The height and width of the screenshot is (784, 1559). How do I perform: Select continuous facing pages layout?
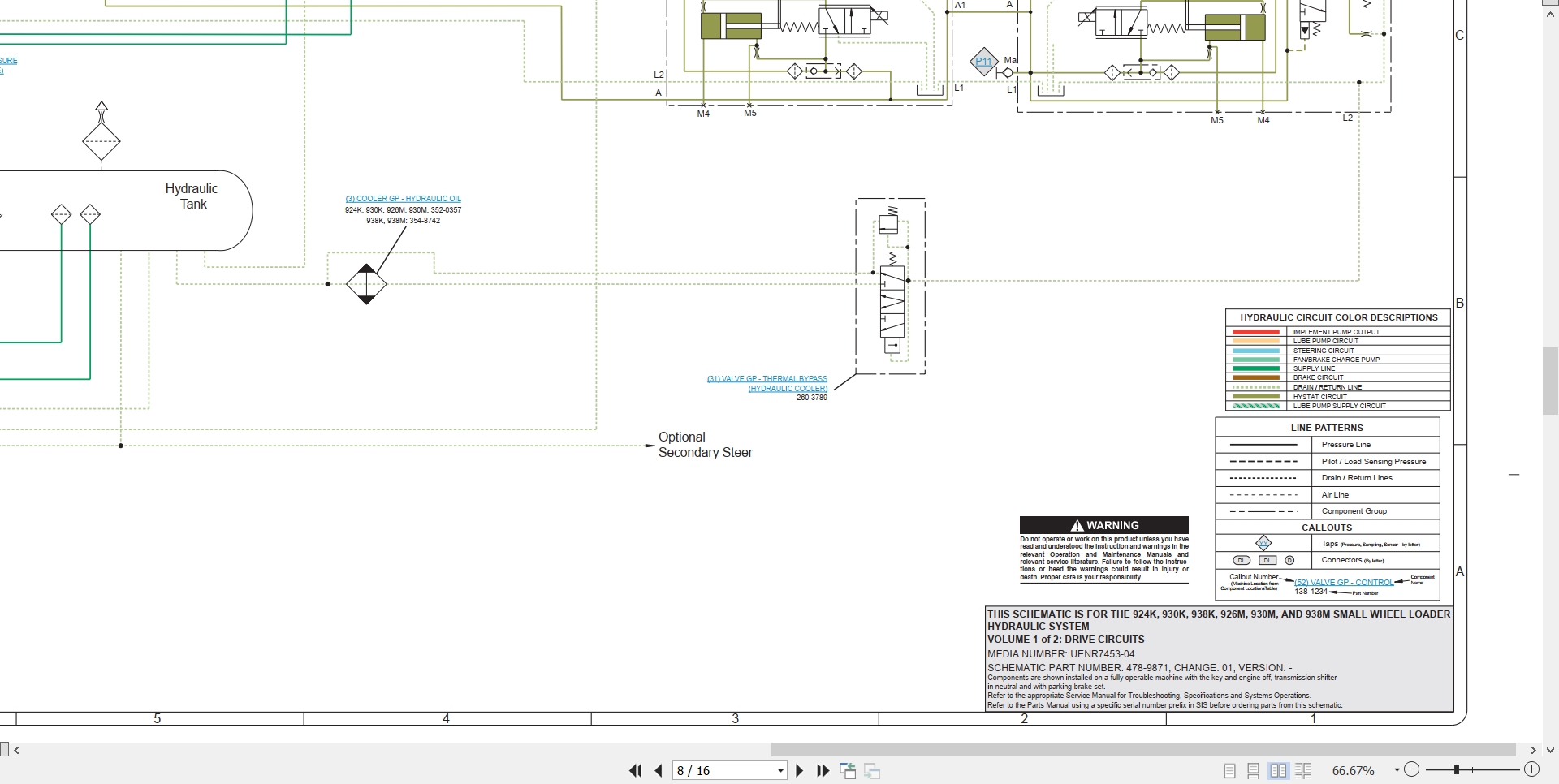click(1303, 771)
